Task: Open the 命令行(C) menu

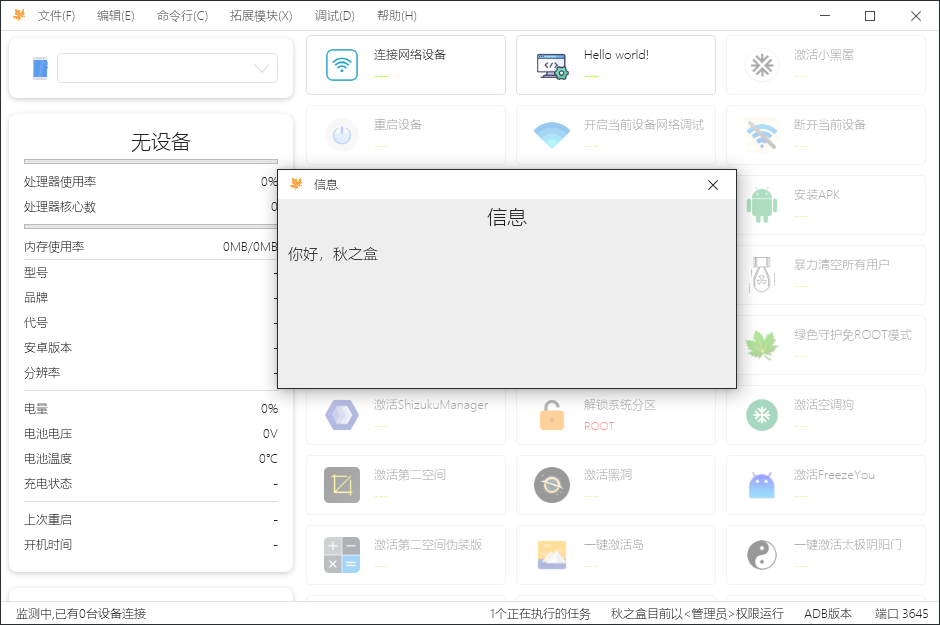Action: coord(182,16)
